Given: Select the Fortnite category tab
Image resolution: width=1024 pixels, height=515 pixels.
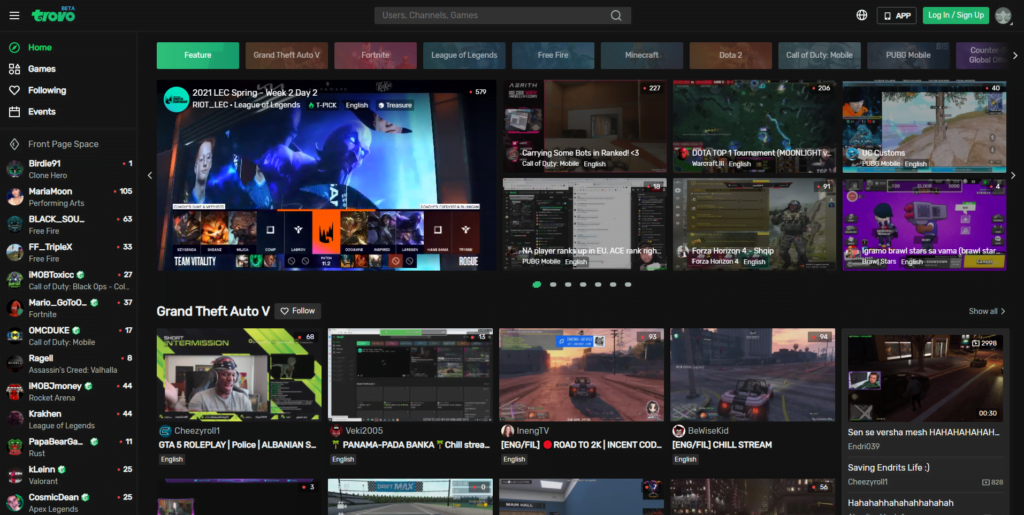Looking at the screenshot, I should tap(375, 55).
